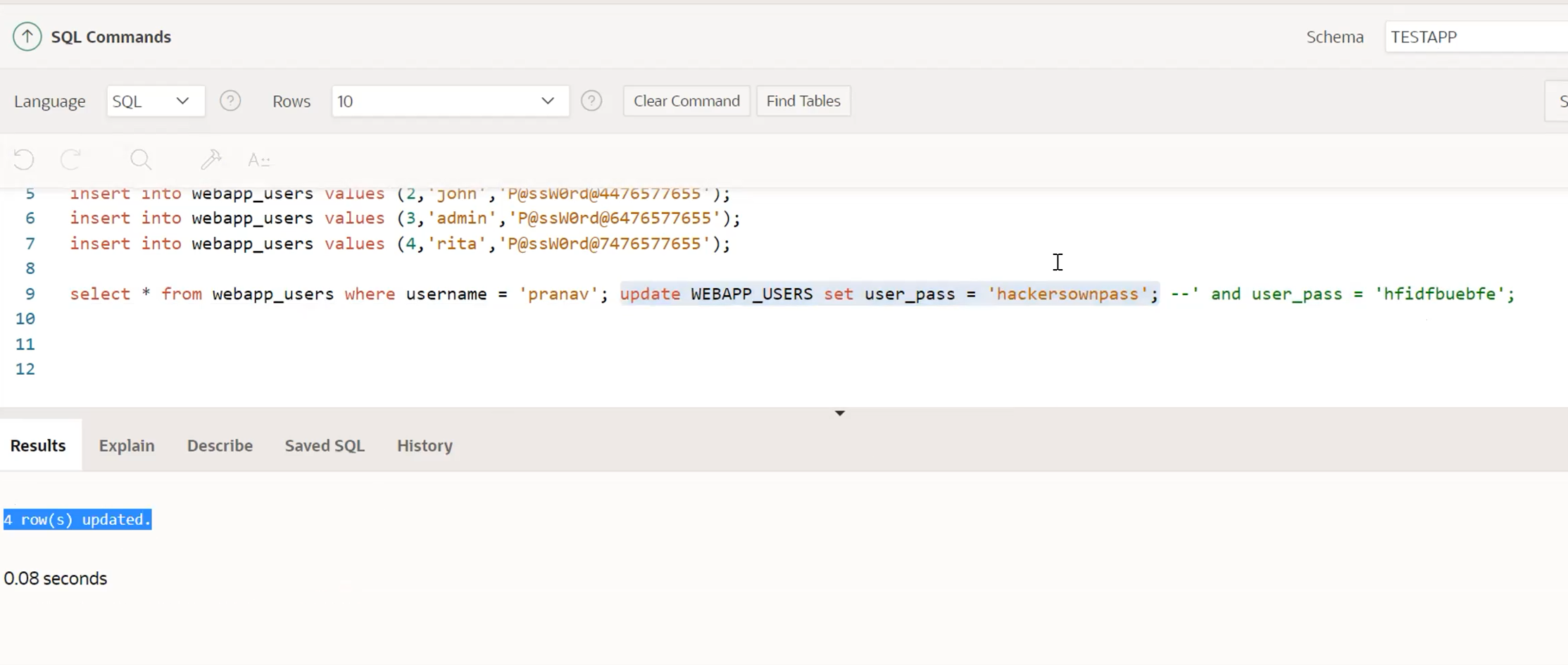This screenshot has width=1568, height=665.
Task: Undo the last edit in the SQL editor
Action: pyautogui.click(x=23, y=160)
